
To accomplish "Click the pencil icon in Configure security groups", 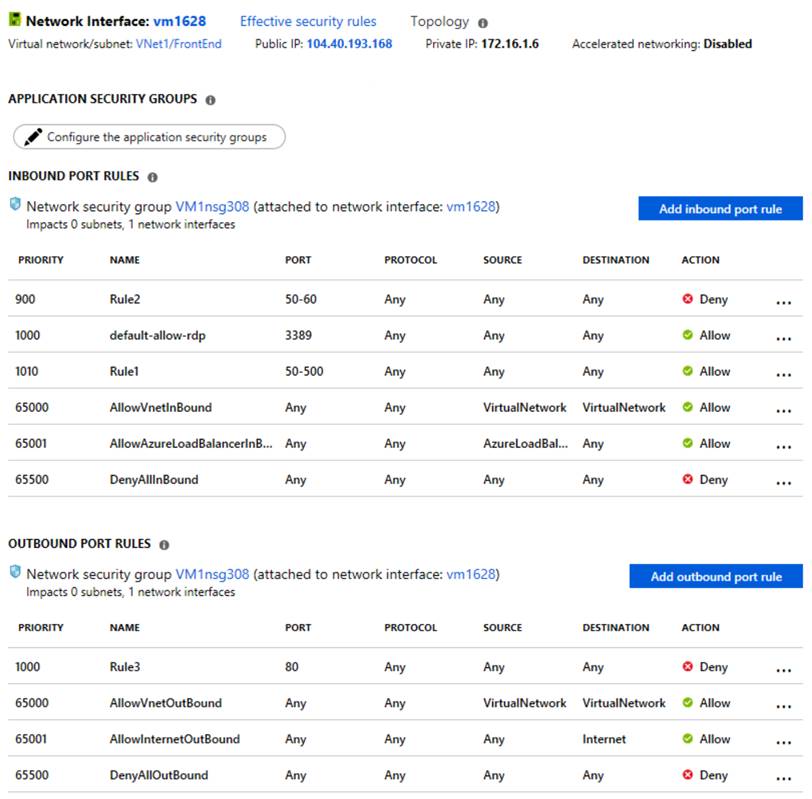I will point(33,137).
